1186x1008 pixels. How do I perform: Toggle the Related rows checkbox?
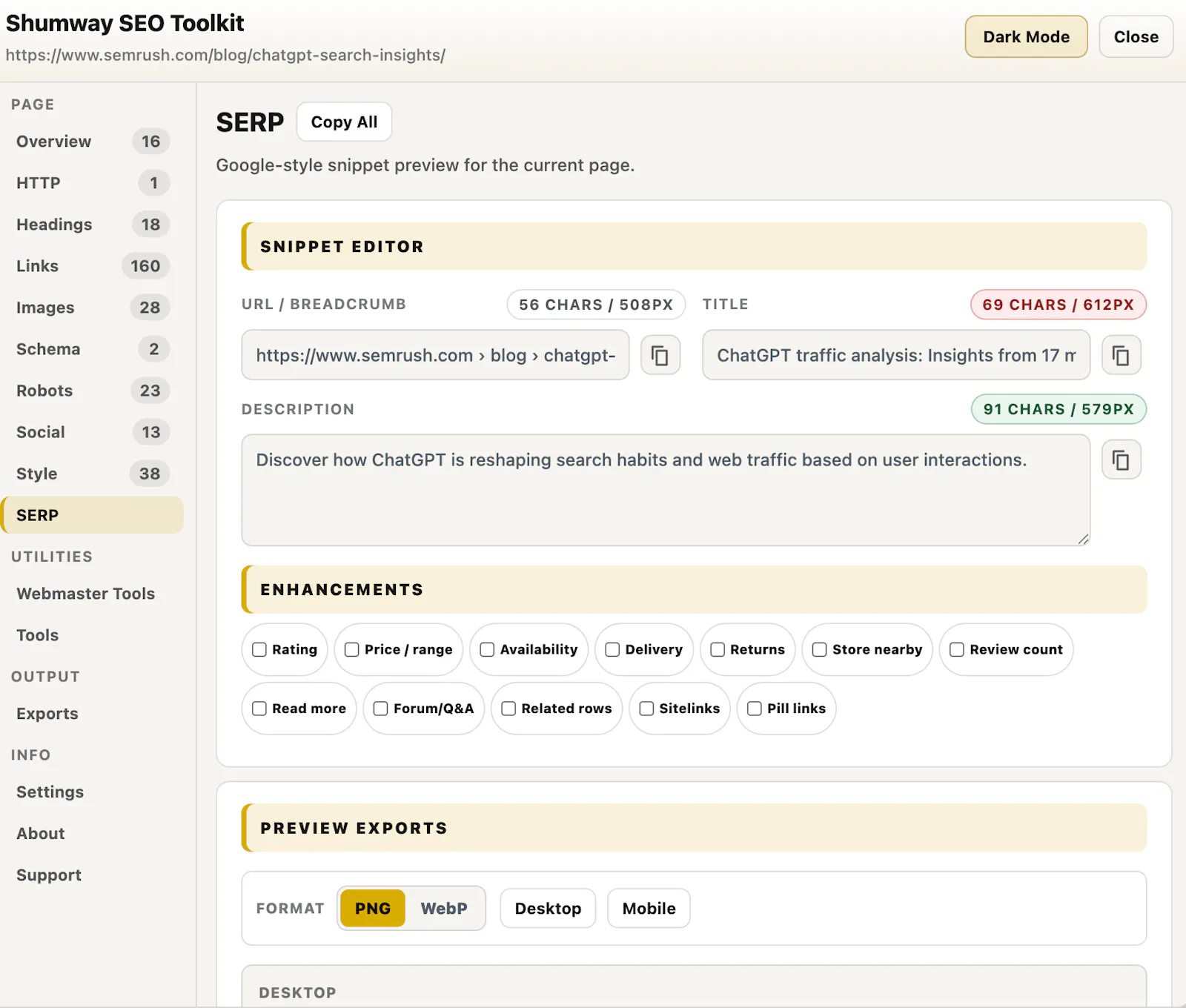click(508, 709)
